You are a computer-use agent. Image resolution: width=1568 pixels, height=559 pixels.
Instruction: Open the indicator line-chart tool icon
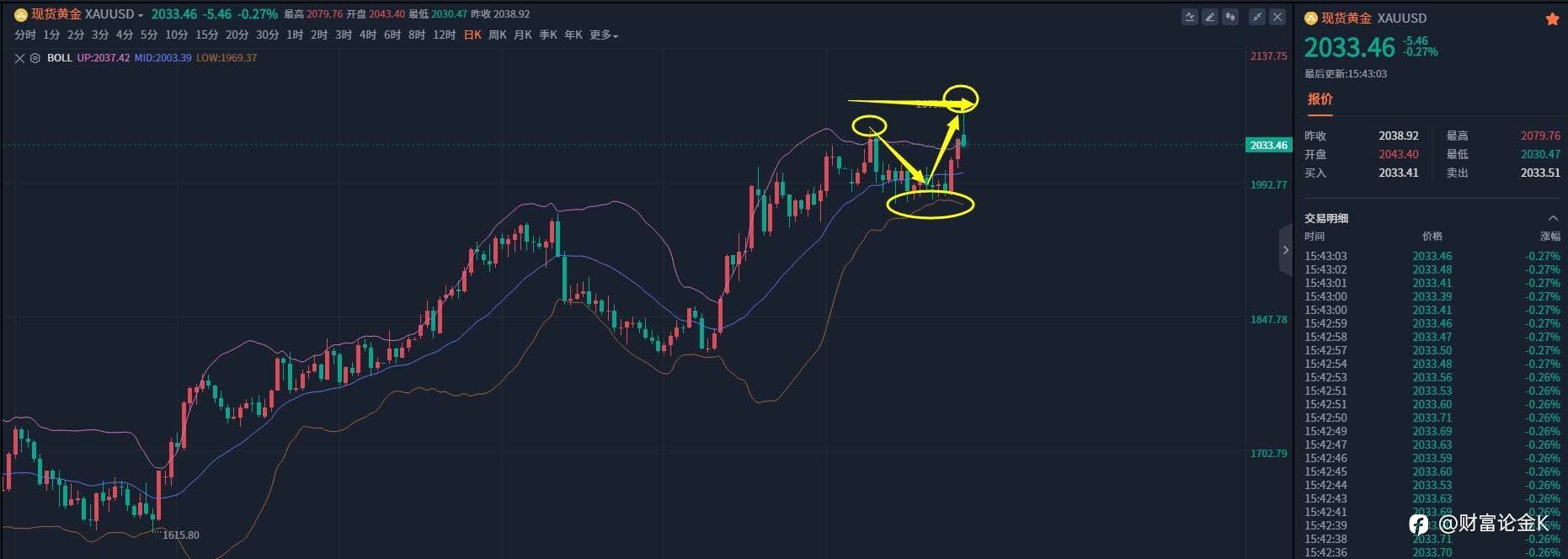click(1190, 17)
